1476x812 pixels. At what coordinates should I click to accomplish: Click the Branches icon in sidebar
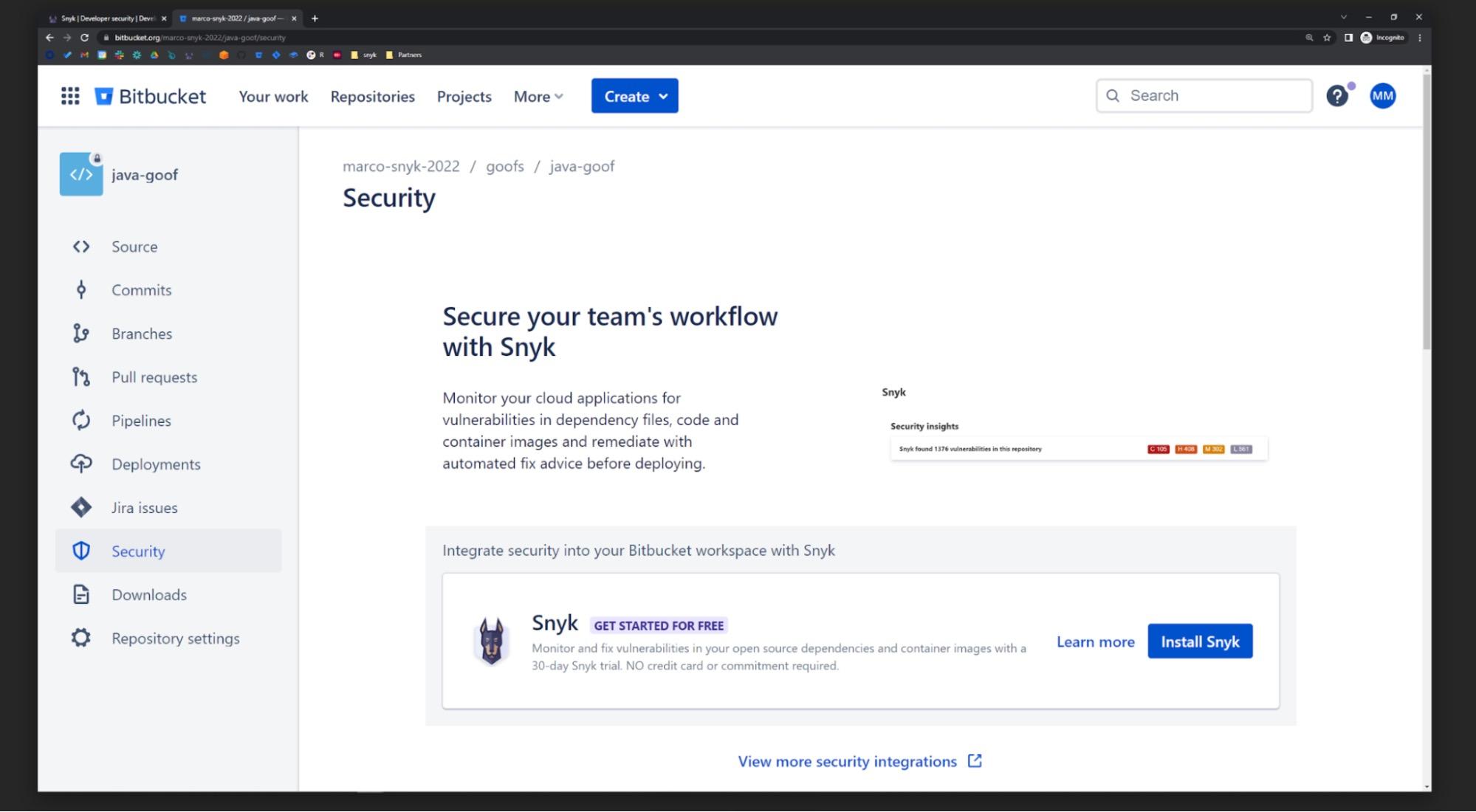[x=80, y=333]
